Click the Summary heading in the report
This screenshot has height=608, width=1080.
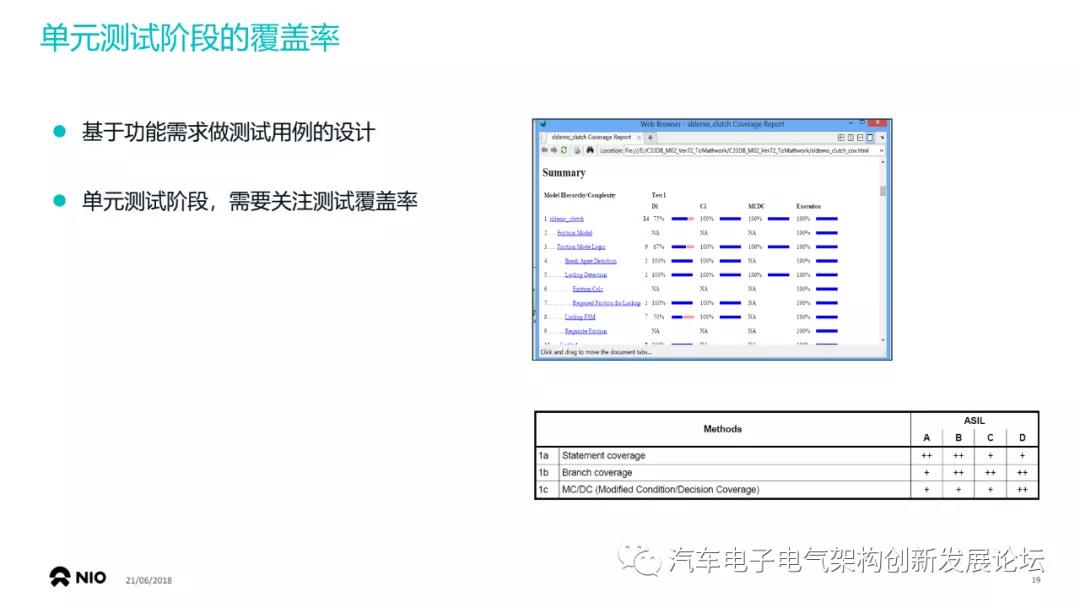point(563,173)
